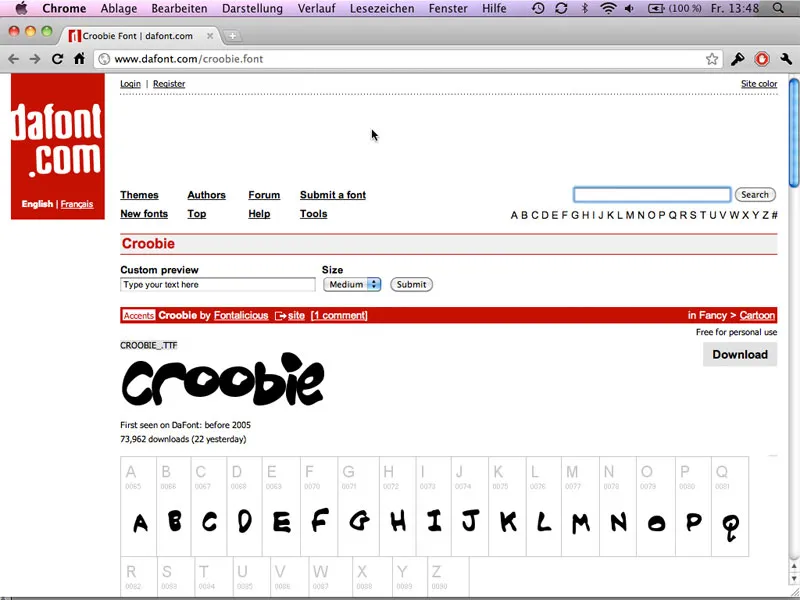
Task: Switch language to Français
Action: pos(77,204)
